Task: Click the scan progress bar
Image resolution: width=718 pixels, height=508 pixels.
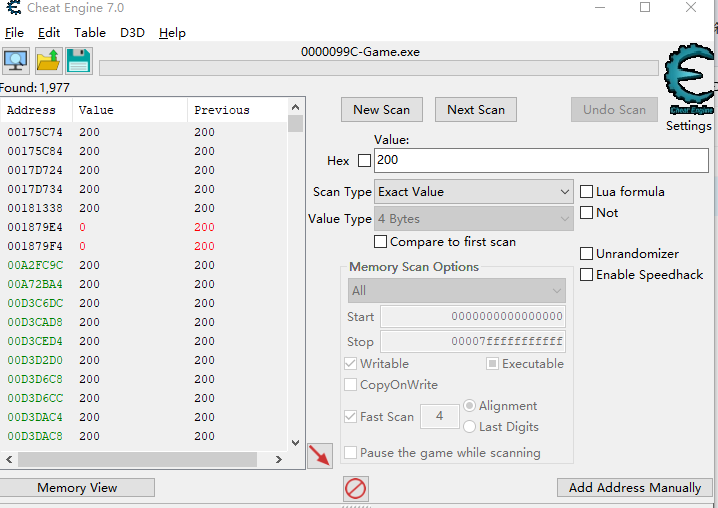Action: [x=379, y=68]
